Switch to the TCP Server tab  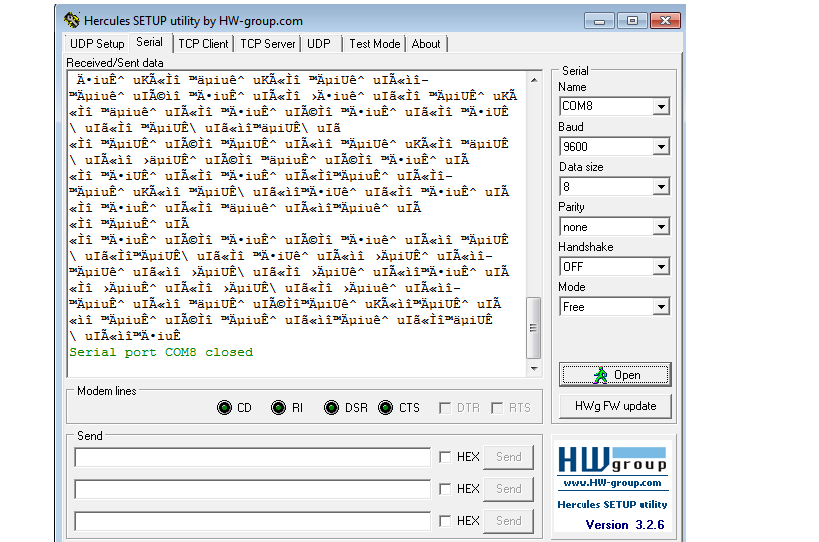[x=267, y=44]
